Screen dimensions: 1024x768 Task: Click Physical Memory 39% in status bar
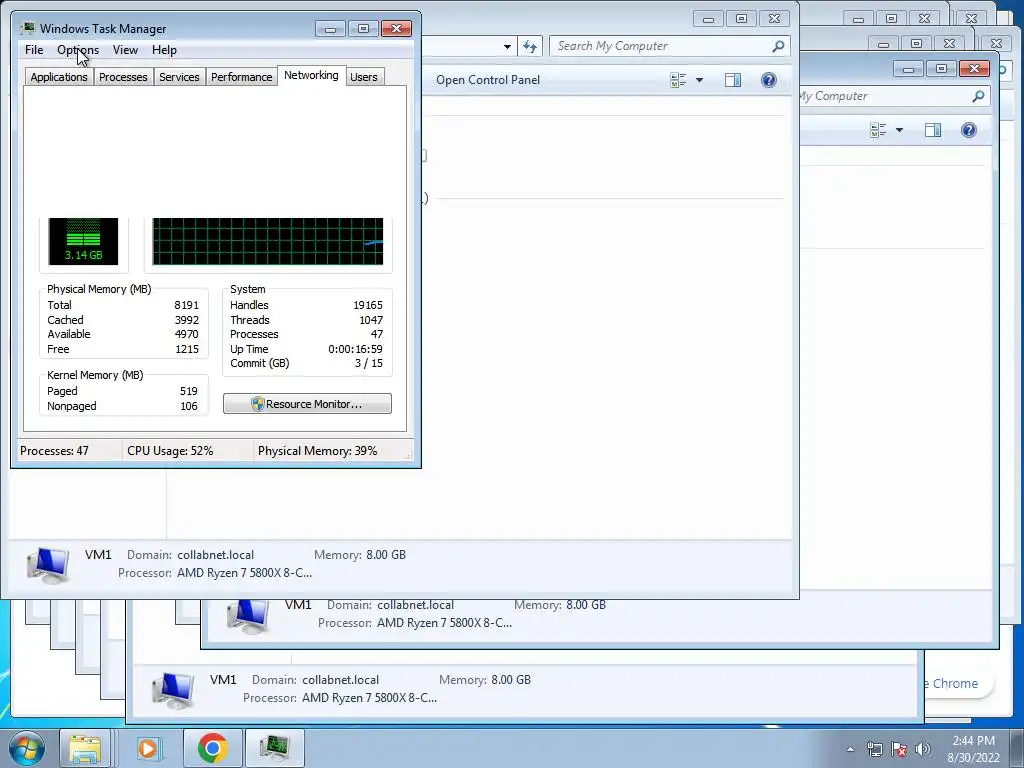coord(317,451)
